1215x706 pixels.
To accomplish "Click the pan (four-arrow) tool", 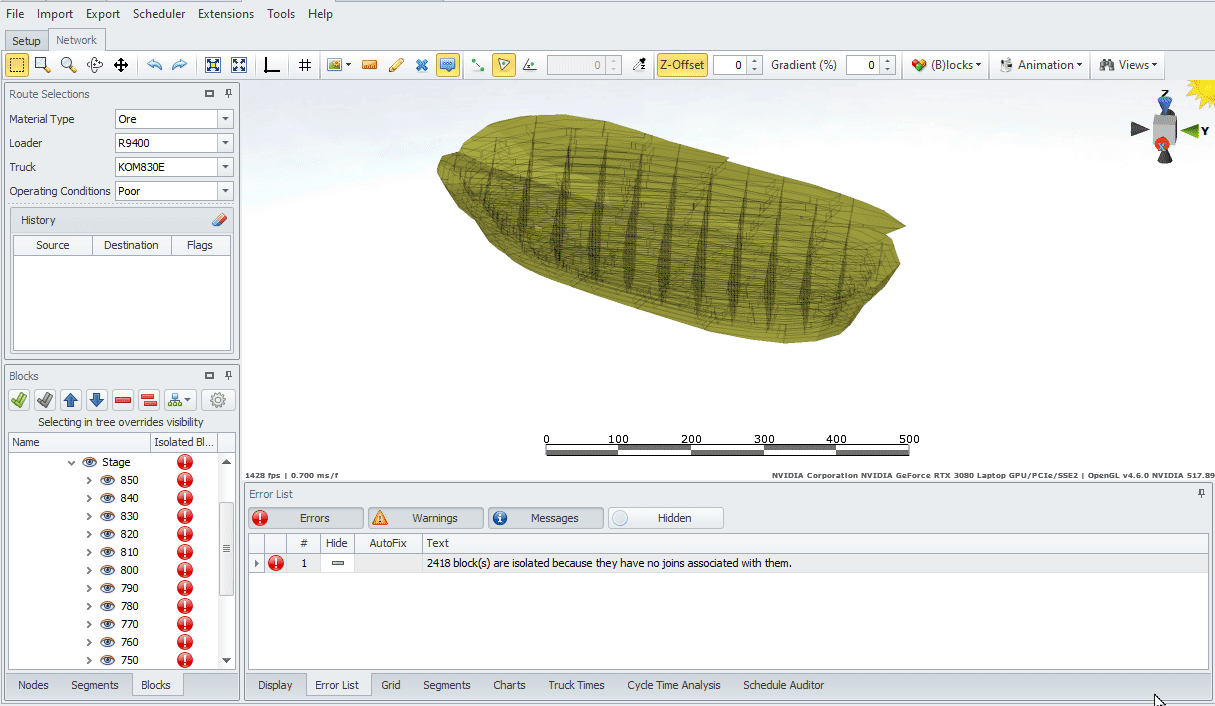I will point(121,65).
